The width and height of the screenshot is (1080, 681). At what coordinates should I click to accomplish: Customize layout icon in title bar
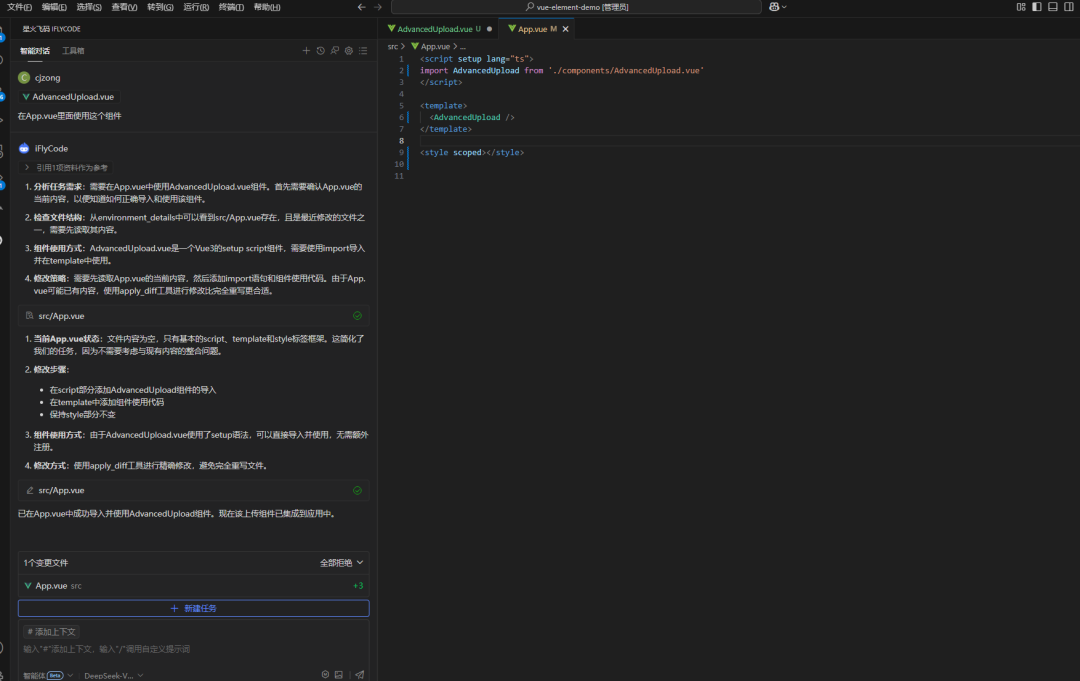coord(1021,7)
